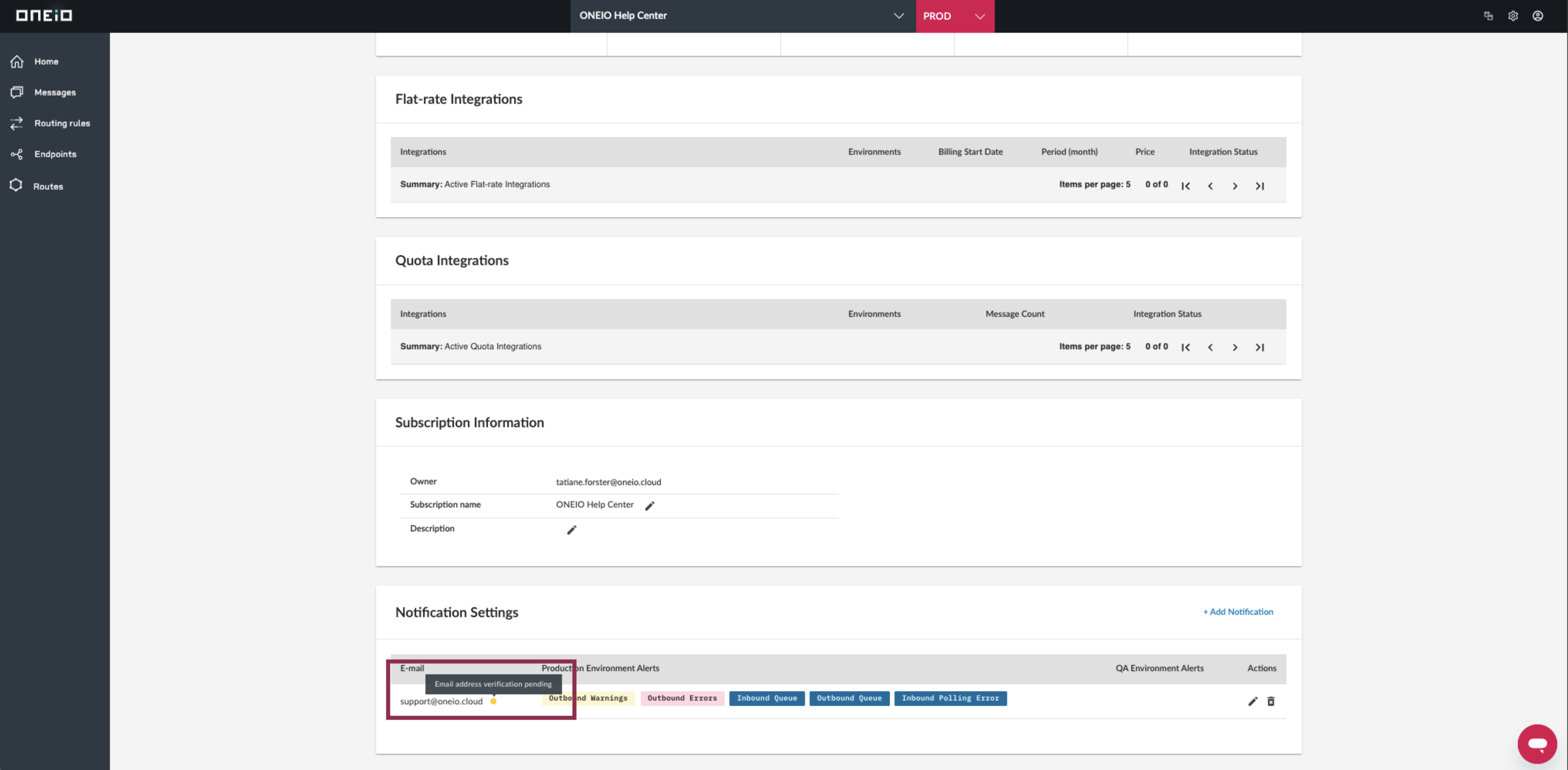Open the chat support bubble
Image resolution: width=1568 pixels, height=770 pixels.
(1537, 744)
